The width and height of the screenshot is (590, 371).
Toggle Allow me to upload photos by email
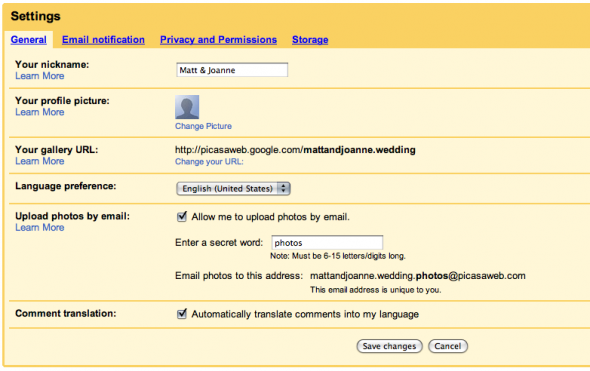[182, 216]
